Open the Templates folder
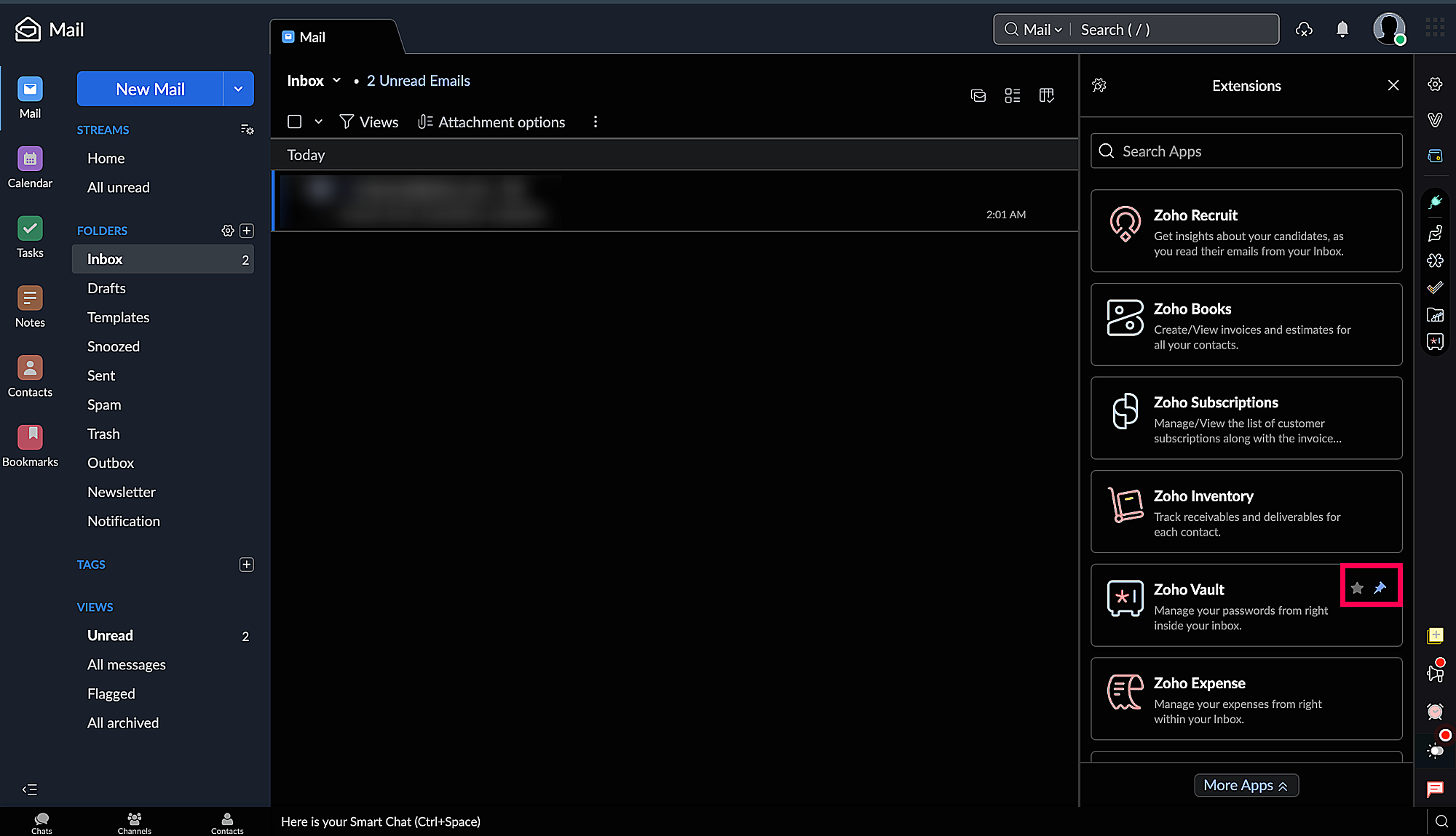This screenshot has width=1456, height=836. coord(118,317)
